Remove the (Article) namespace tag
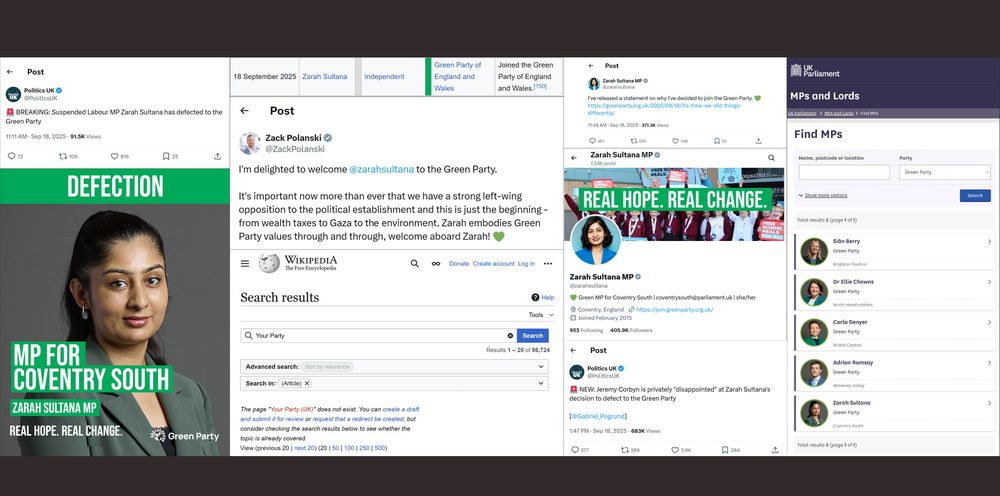This screenshot has height=496, width=1000. click(307, 383)
